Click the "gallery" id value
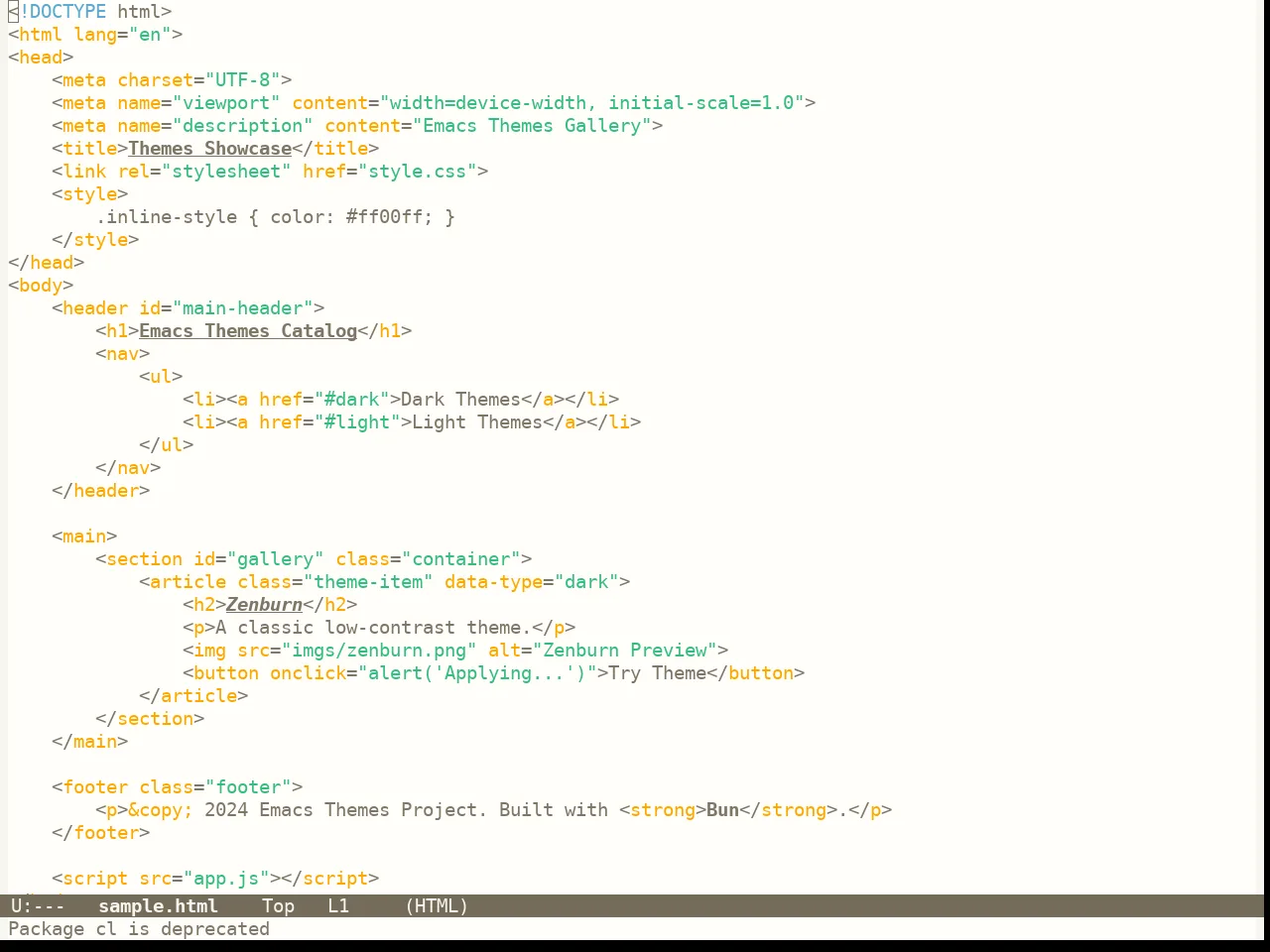Screen dimensions: 1270x952 coord(275,559)
